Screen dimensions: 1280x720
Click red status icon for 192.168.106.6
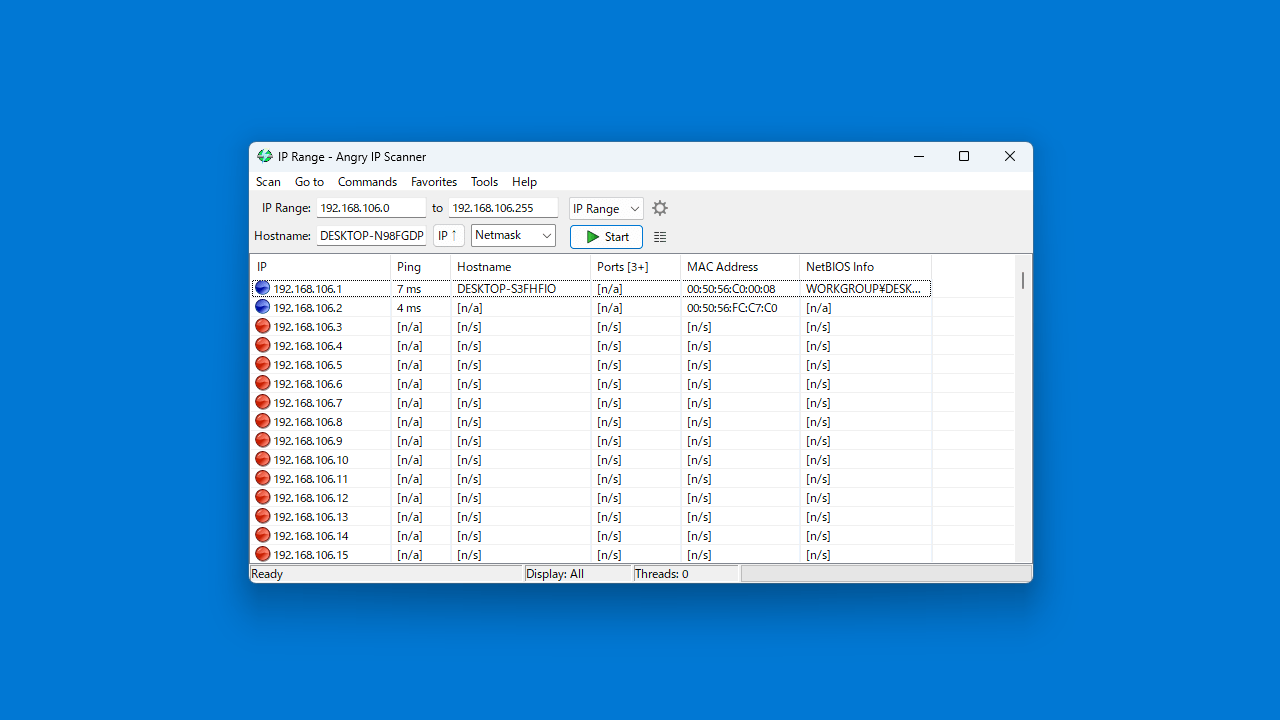[x=263, y=383]
